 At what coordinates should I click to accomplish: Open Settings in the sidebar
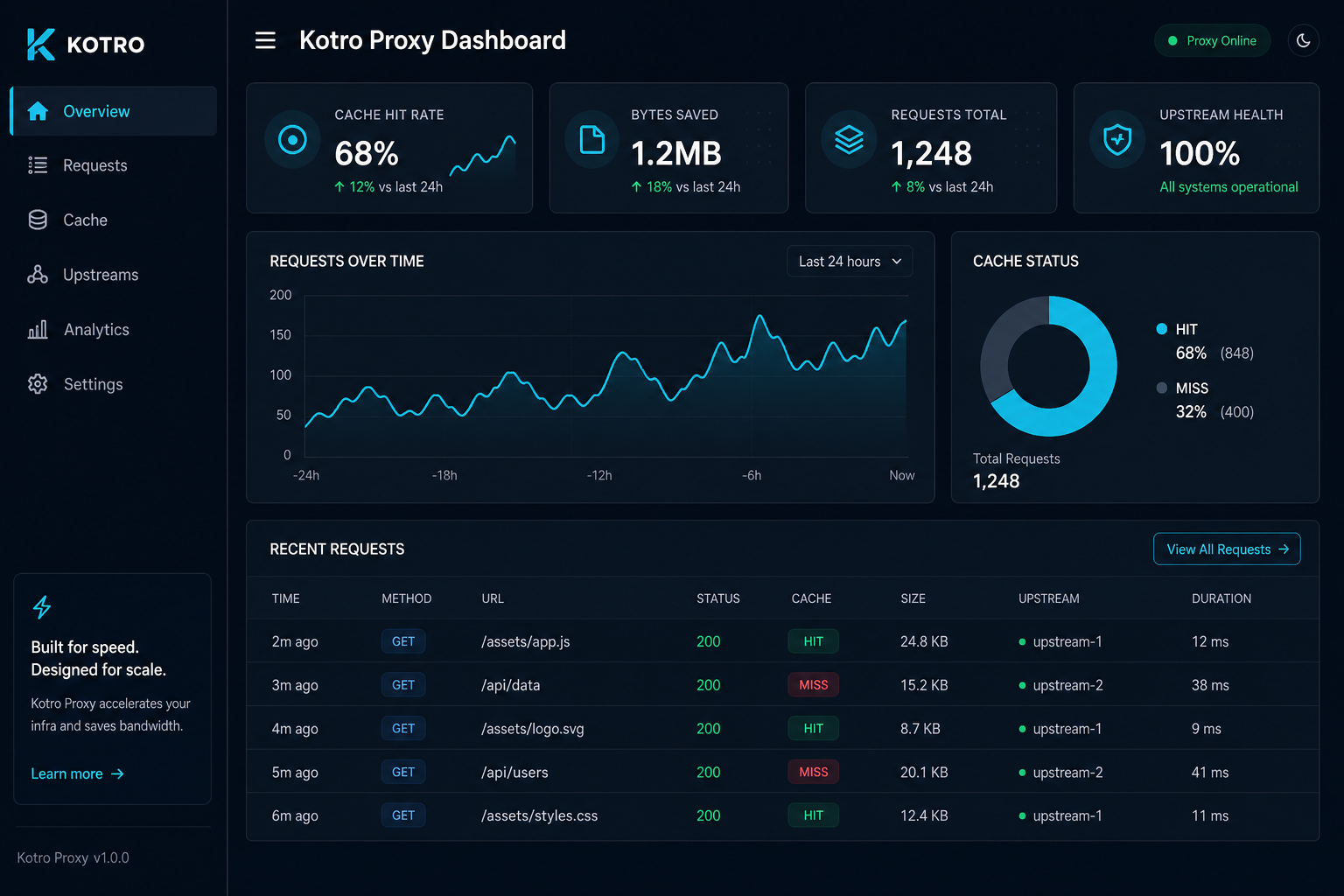[x=114, y=384]
